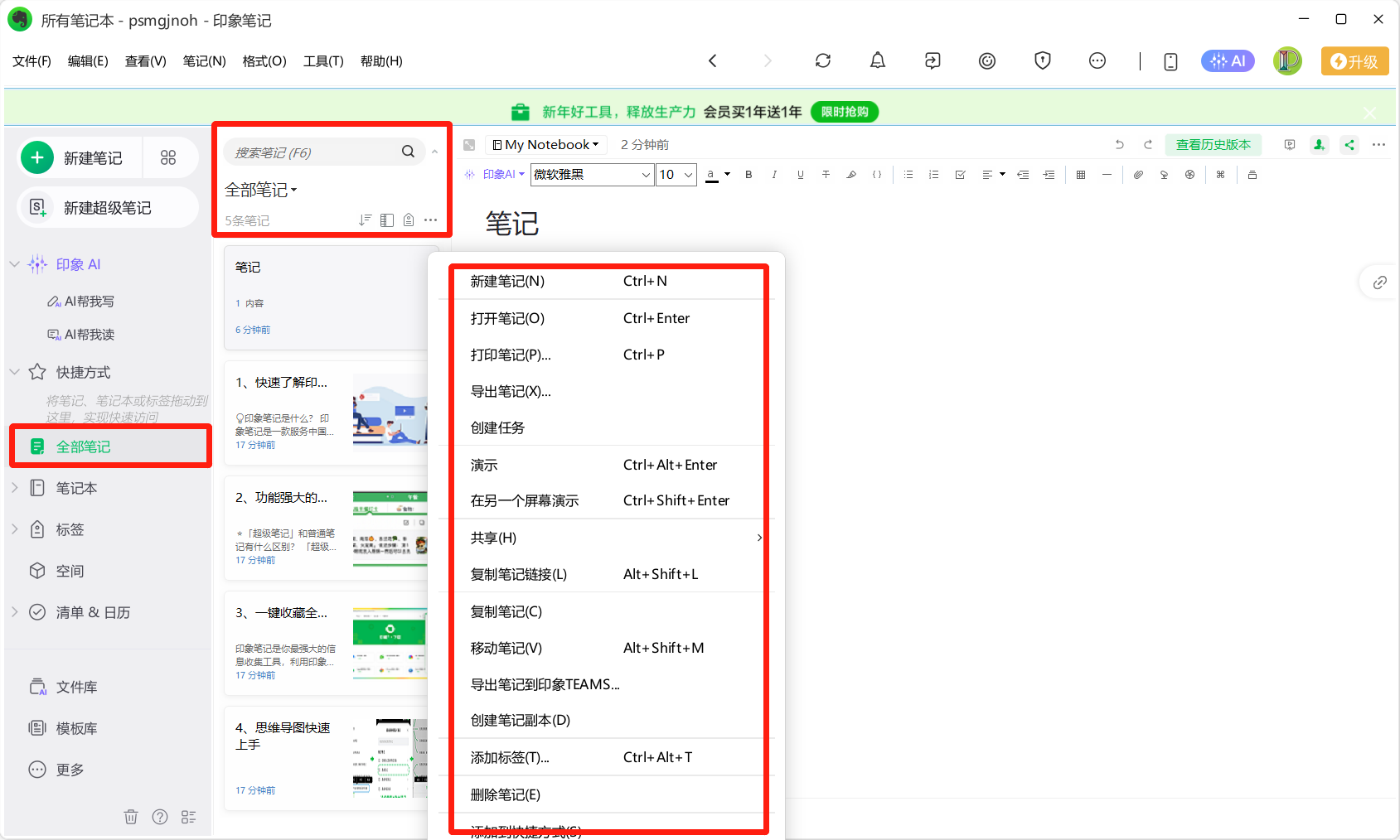Open the 文件(F) menu
1400x840 pixels.
(32, 61)
